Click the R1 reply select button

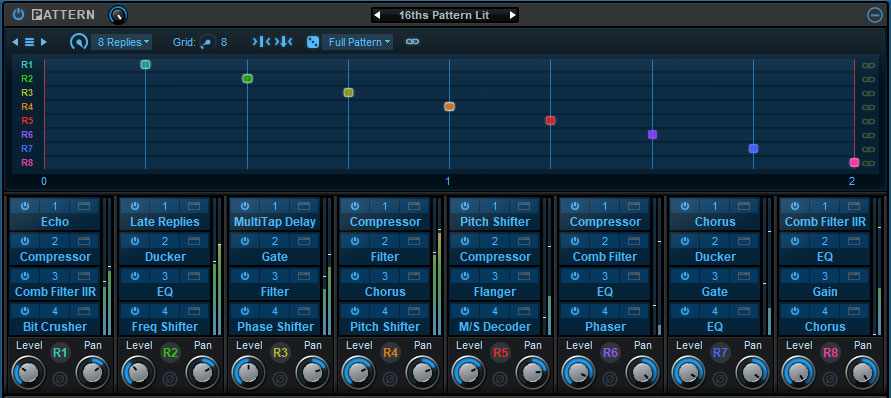point(60,353)
